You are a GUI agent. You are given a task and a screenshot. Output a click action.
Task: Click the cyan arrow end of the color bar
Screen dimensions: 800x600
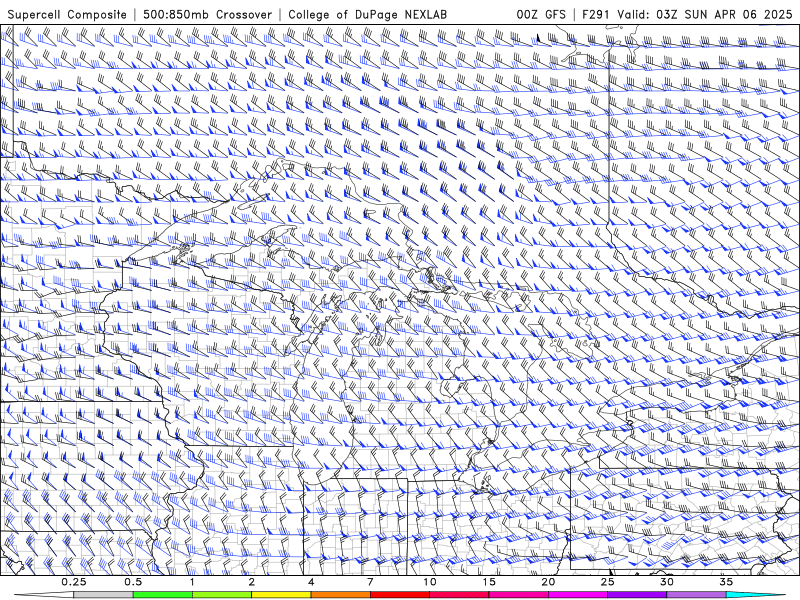755,595
